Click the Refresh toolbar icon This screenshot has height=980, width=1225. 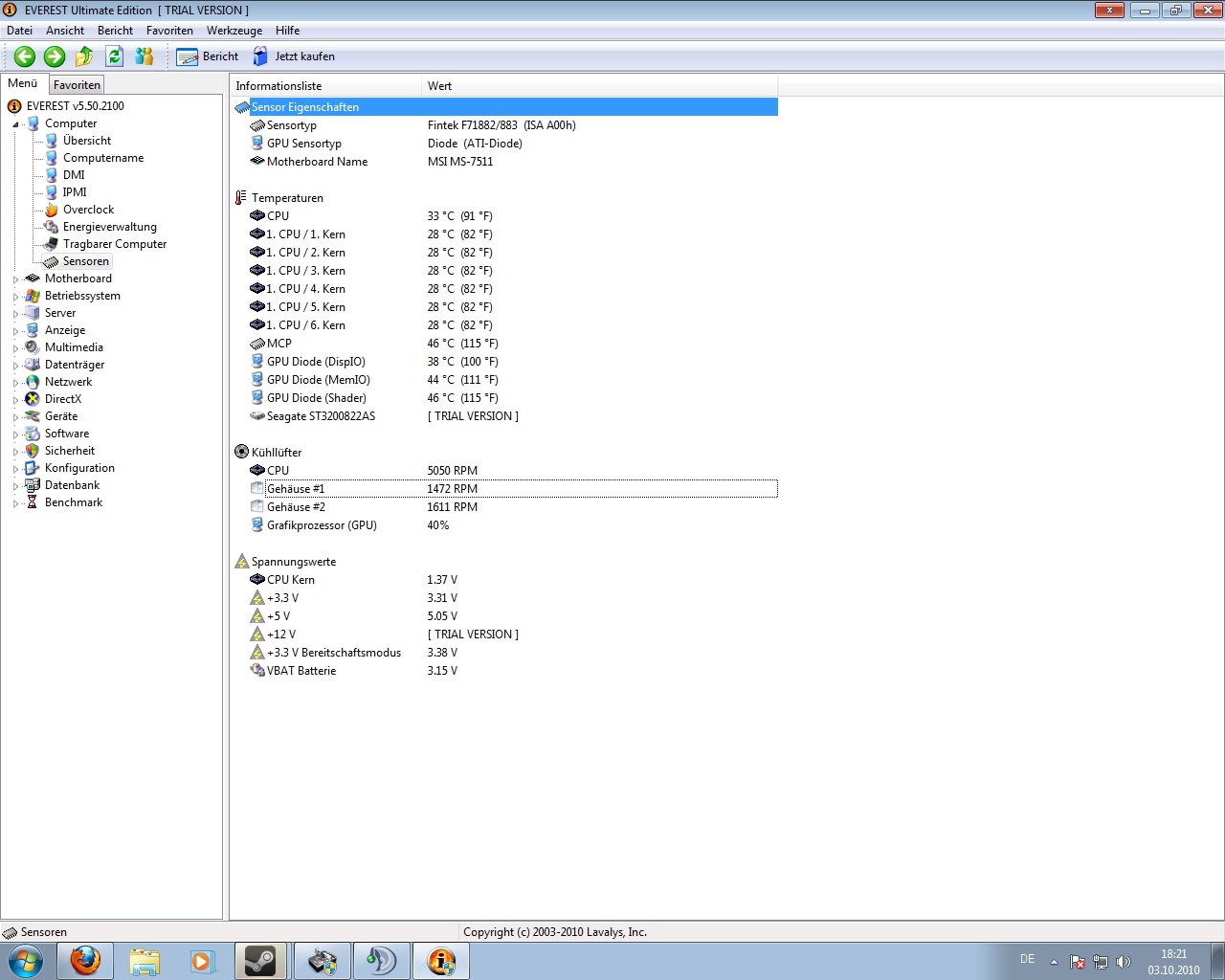(x=114, y=56)
